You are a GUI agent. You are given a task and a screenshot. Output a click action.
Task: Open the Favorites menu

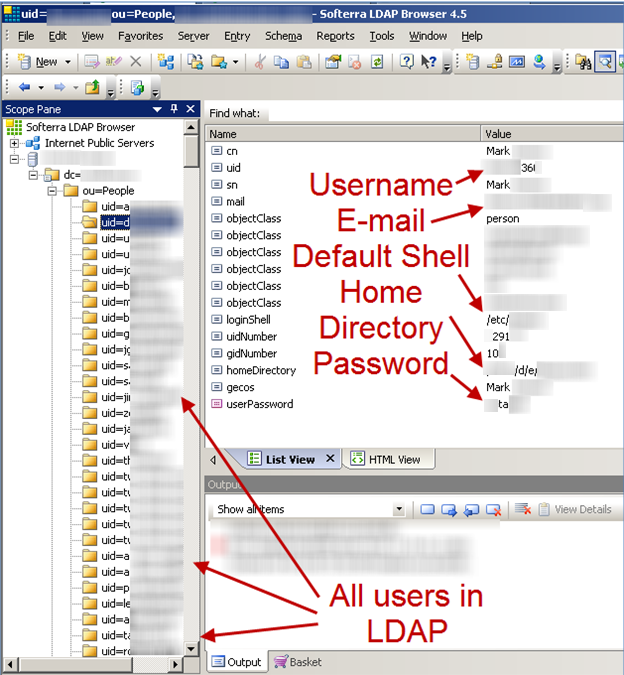click(140, 36)
